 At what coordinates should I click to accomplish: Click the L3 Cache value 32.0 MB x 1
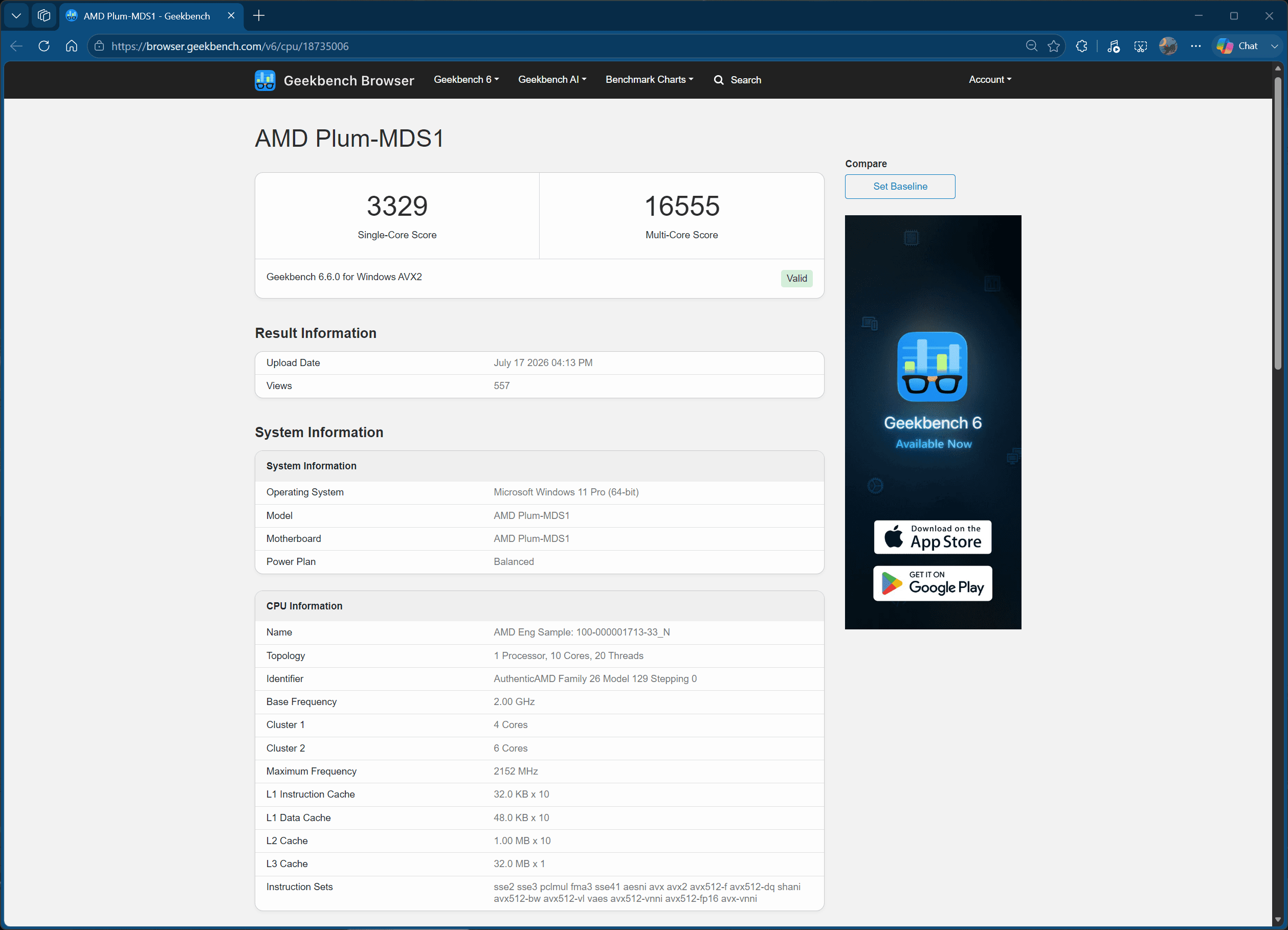click(x=519, y=864)
